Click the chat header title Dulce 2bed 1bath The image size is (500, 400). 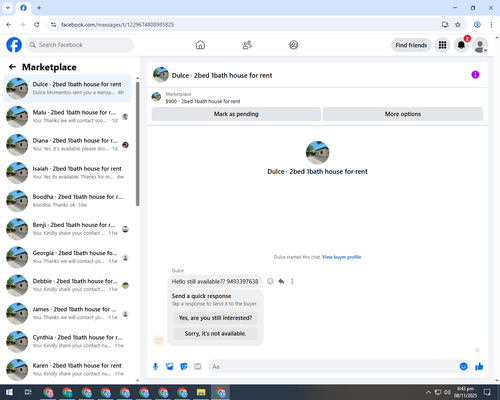pos(222,75)
